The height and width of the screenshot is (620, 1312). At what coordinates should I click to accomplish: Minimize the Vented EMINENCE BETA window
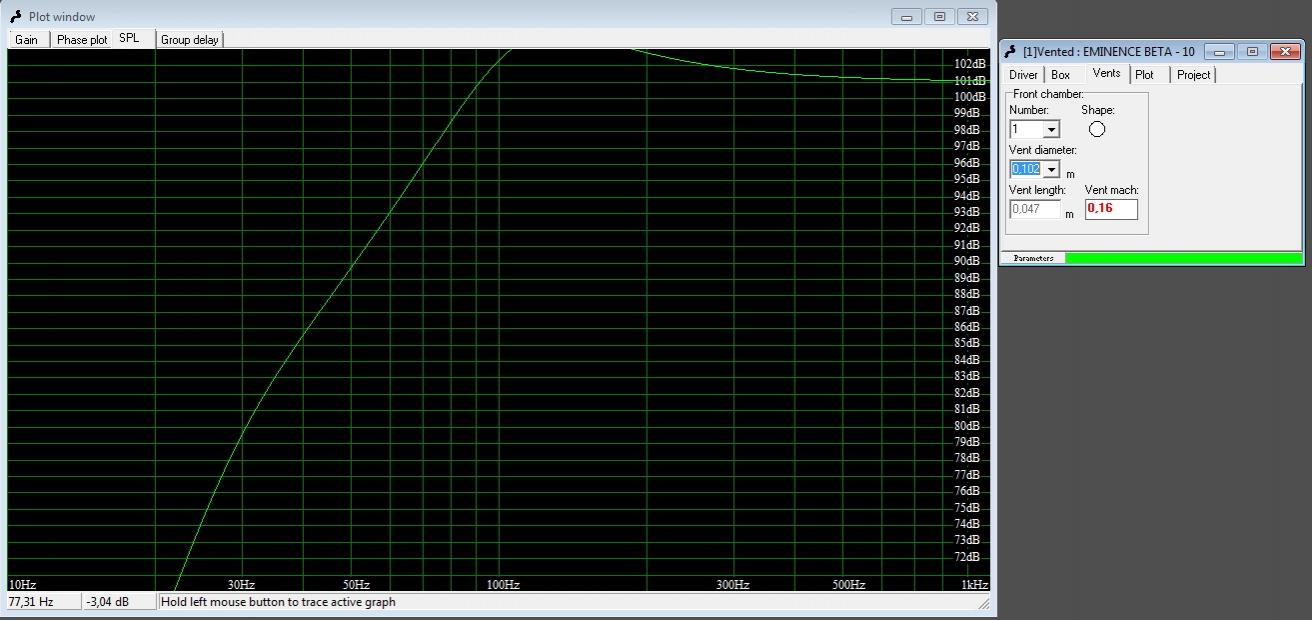pyautogui.click(x=1219, y=51)
